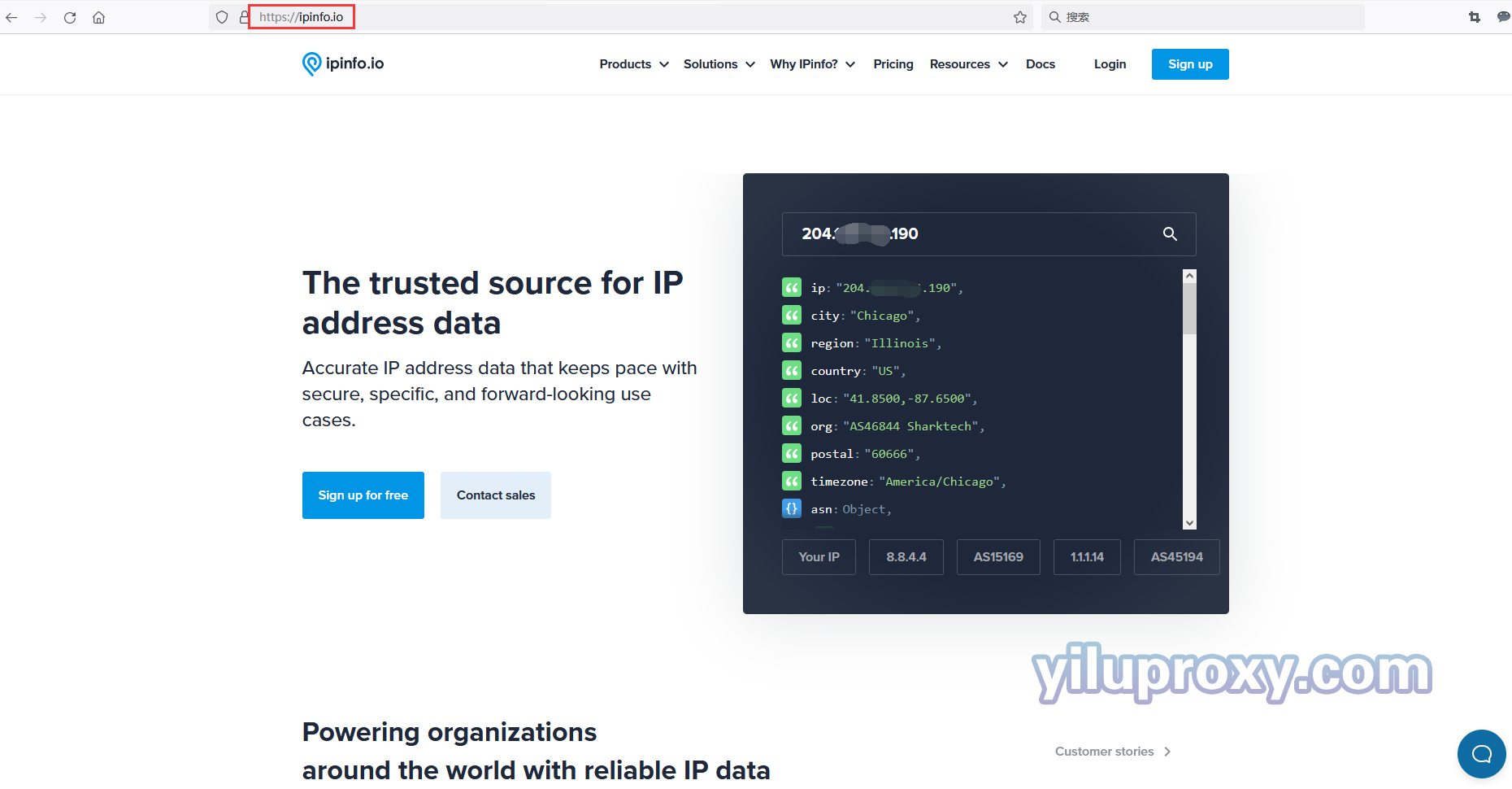Reload the page with the refresh icon

click(70, 17)
